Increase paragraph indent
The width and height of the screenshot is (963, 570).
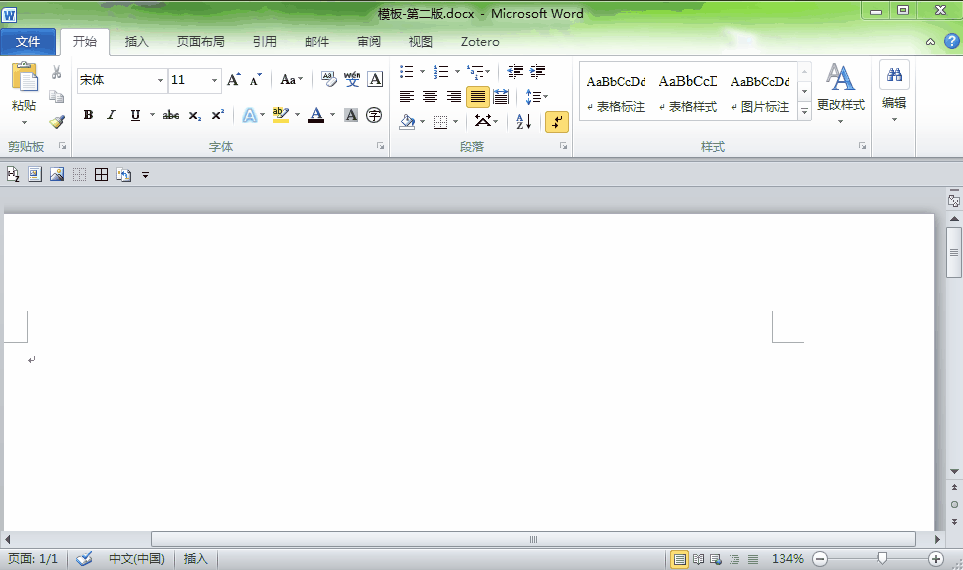[x=537, y=71]
